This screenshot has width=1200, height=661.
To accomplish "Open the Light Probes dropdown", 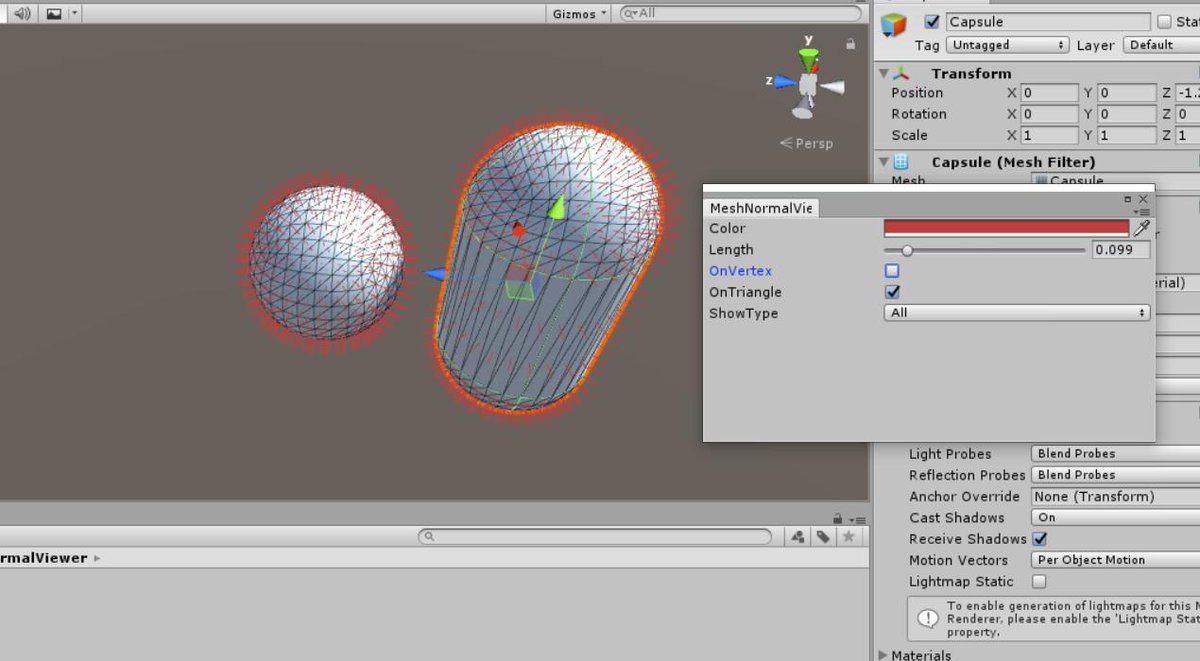I will tap(1114, 454).
